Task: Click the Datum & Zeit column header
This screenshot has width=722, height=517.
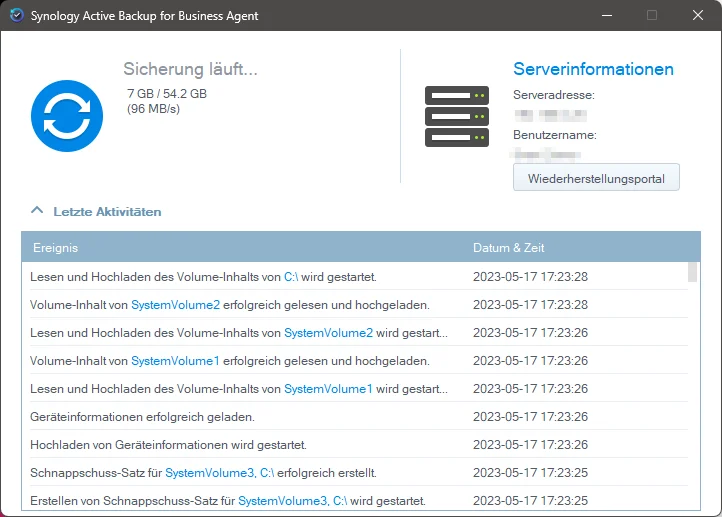Action: pyautogui.click(x=508, y=248)
